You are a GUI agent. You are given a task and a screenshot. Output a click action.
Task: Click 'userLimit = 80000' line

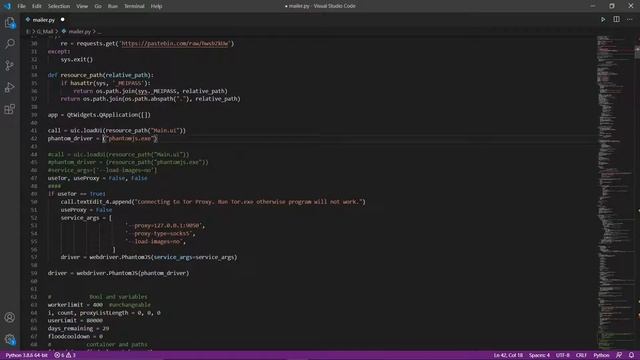[x=75, y=320]
